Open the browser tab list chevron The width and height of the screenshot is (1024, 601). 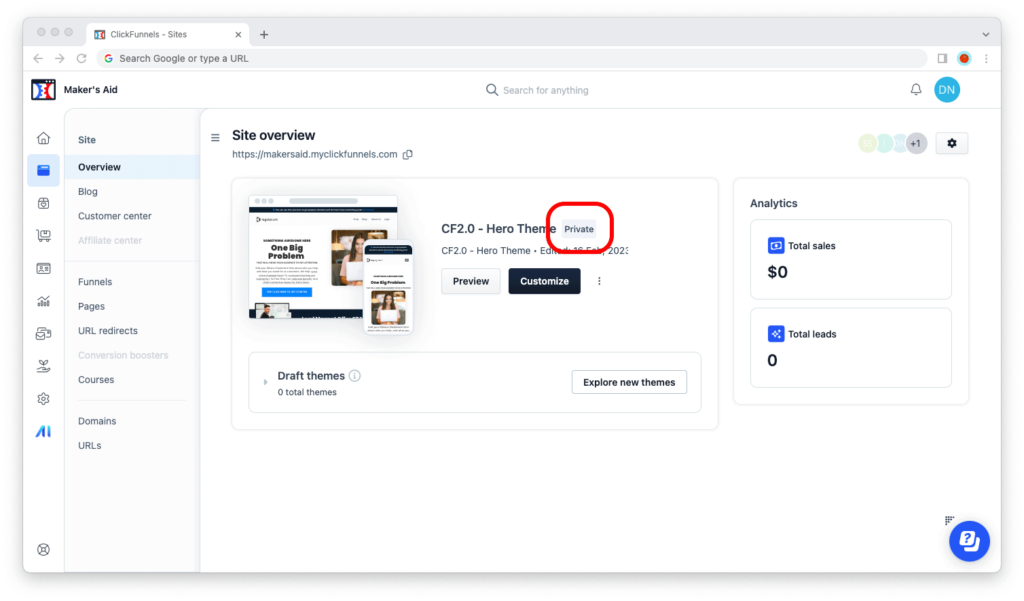click(x=985, y=35)
